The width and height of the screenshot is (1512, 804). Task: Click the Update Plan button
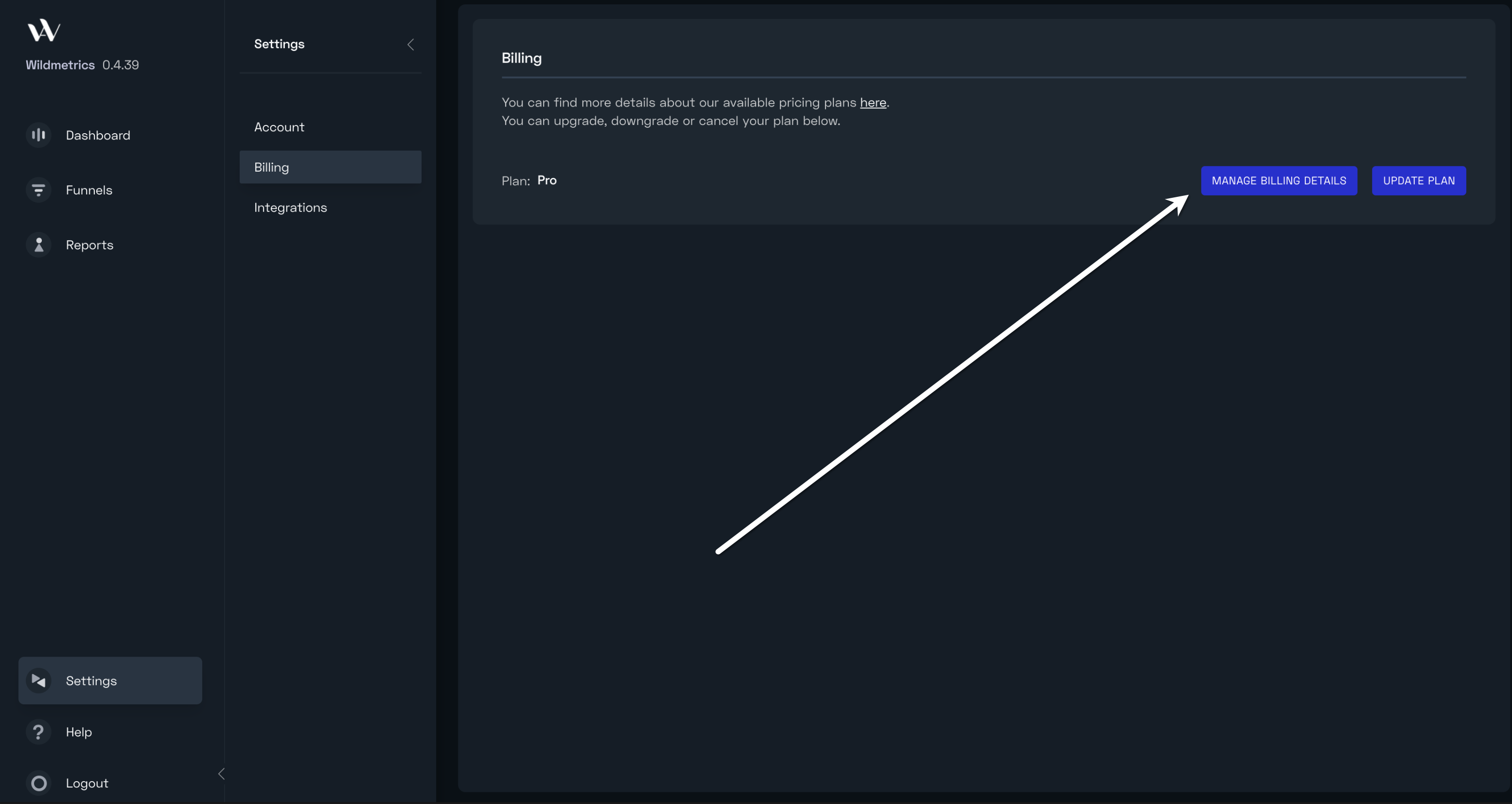[x=1419, y=181]
